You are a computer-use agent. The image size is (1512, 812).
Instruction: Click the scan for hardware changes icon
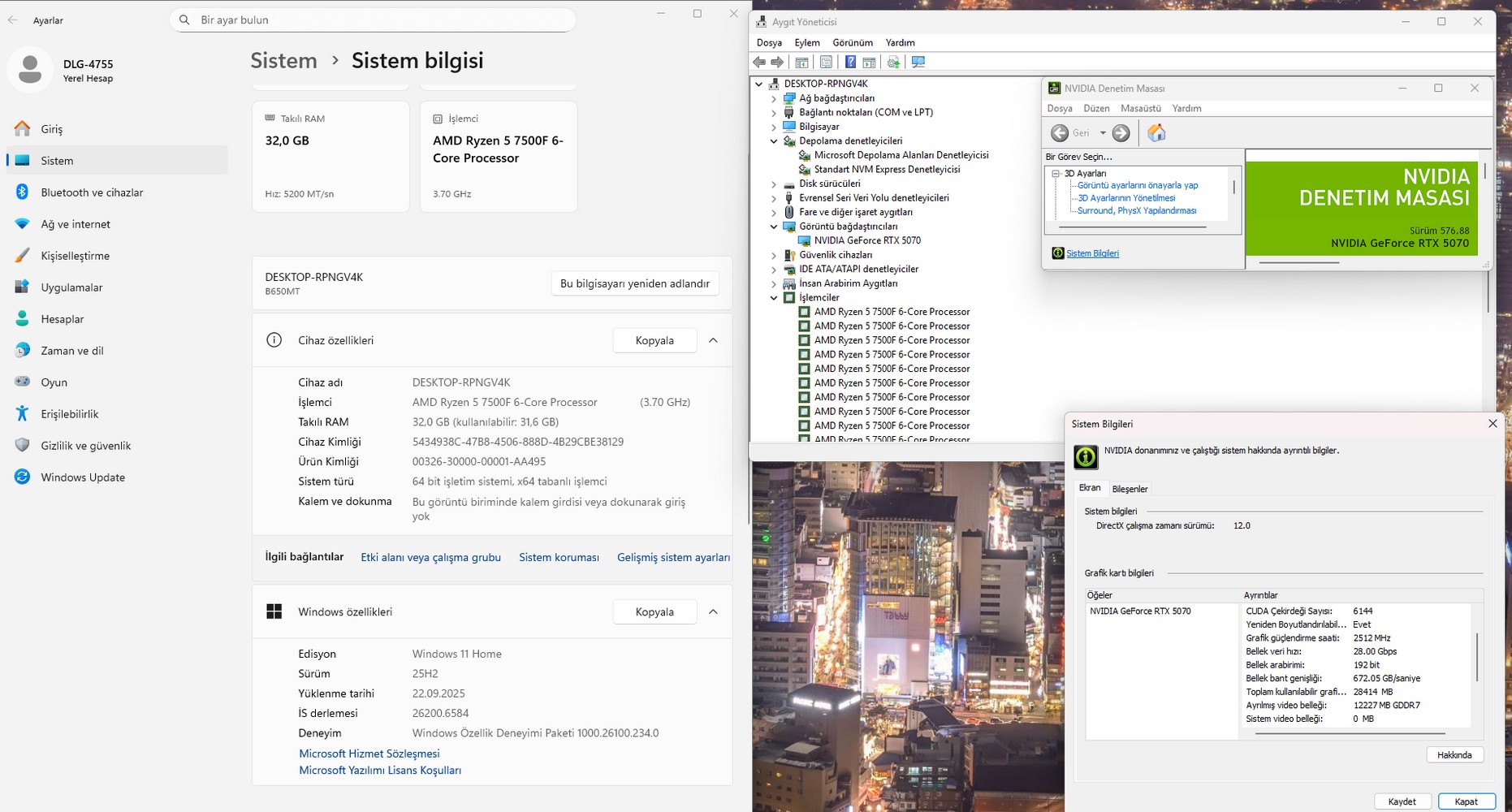(918, 63)
